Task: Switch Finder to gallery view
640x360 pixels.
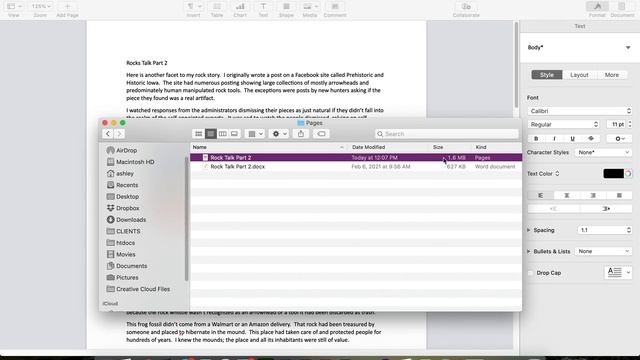Action: (x=234, y=134)
